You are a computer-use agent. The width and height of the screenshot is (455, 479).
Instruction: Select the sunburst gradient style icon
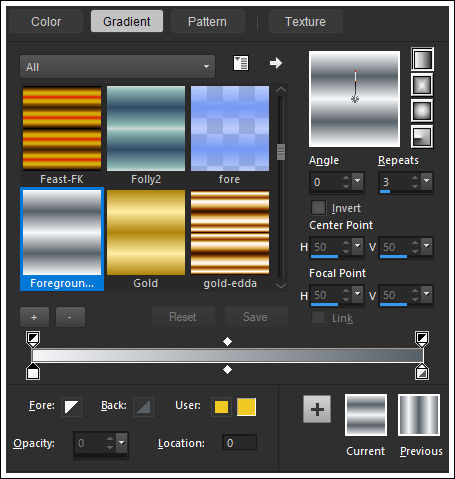422,111
